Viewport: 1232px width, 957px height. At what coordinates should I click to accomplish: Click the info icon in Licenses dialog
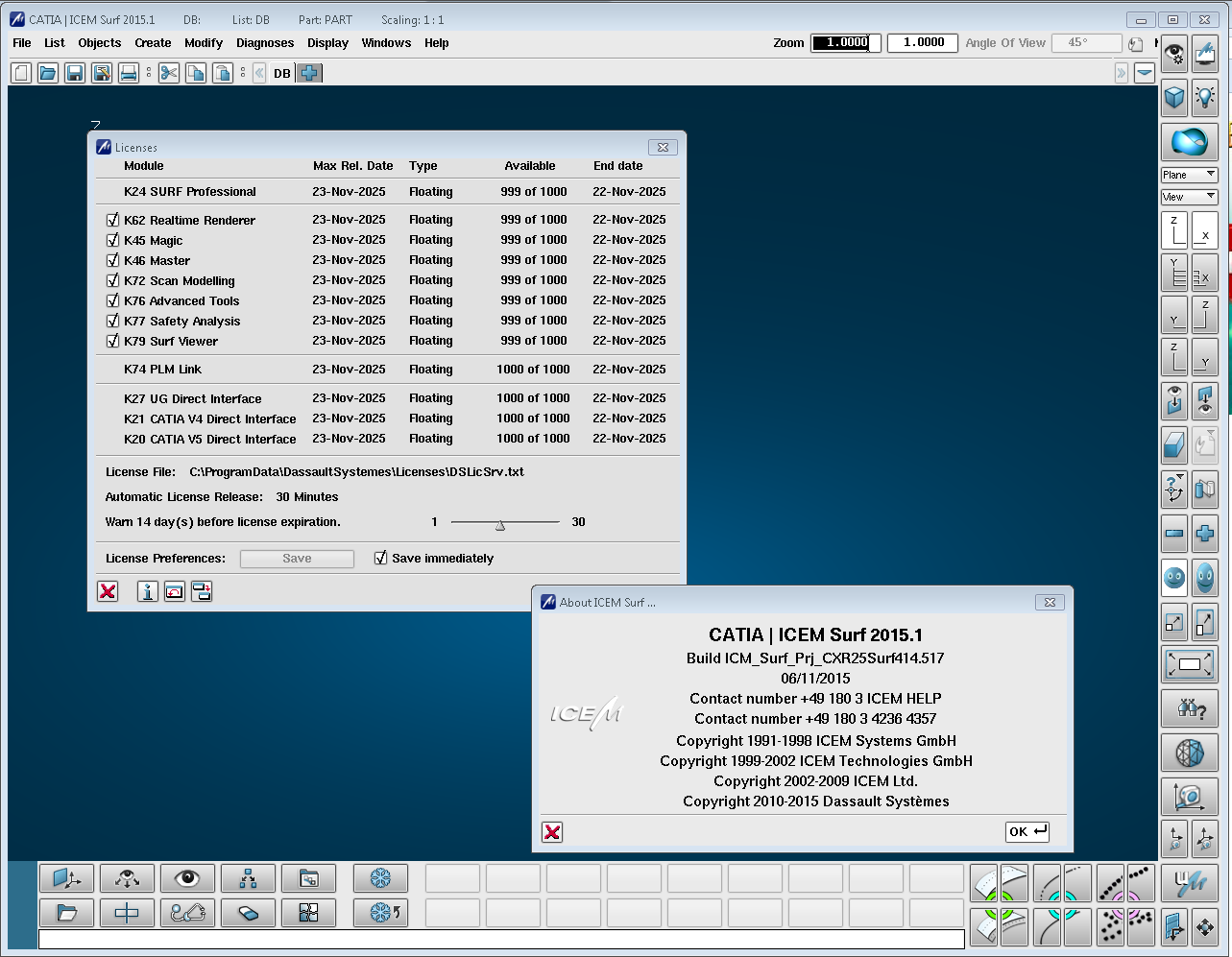tap(147, 591)
